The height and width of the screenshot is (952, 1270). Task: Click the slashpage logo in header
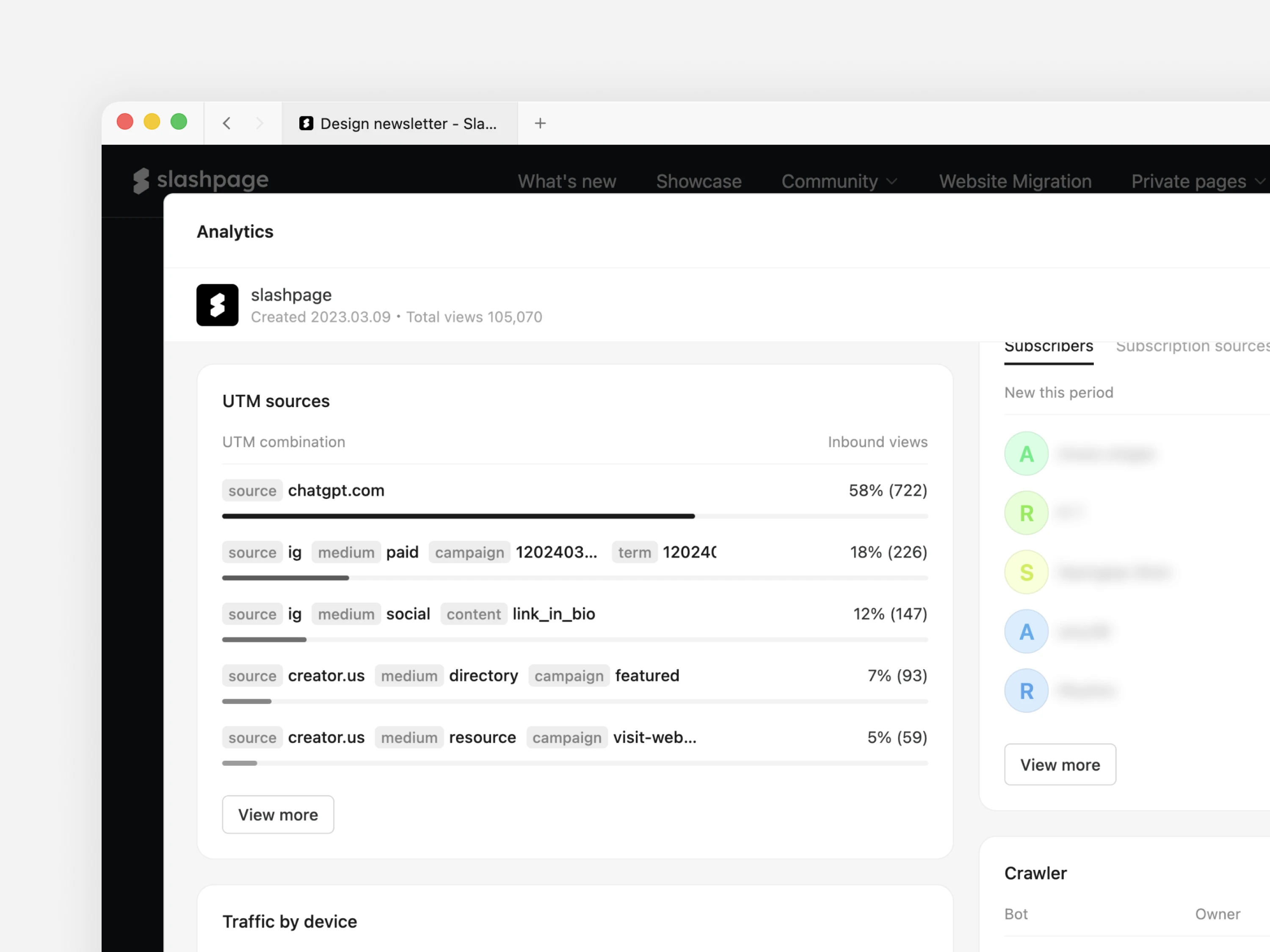pos(201,180)
